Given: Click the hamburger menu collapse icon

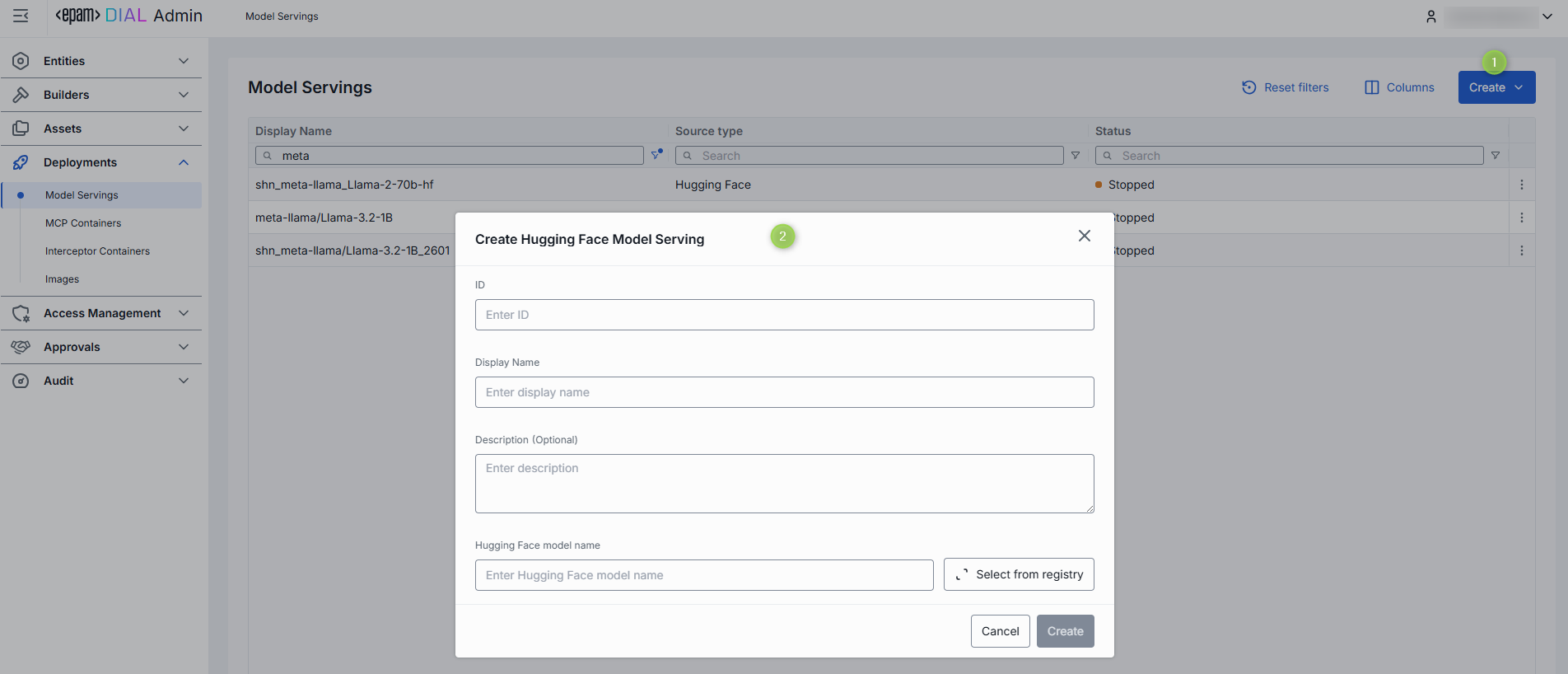Looking at the screenshot, I should (x=21, y=16).
